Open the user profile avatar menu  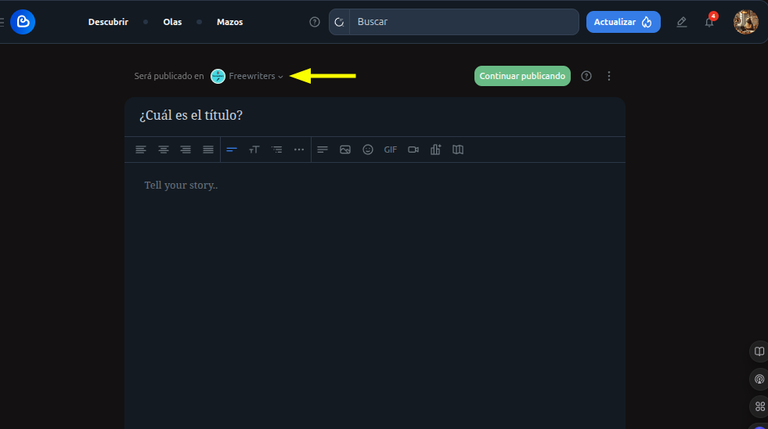click(x=745, y=22)
